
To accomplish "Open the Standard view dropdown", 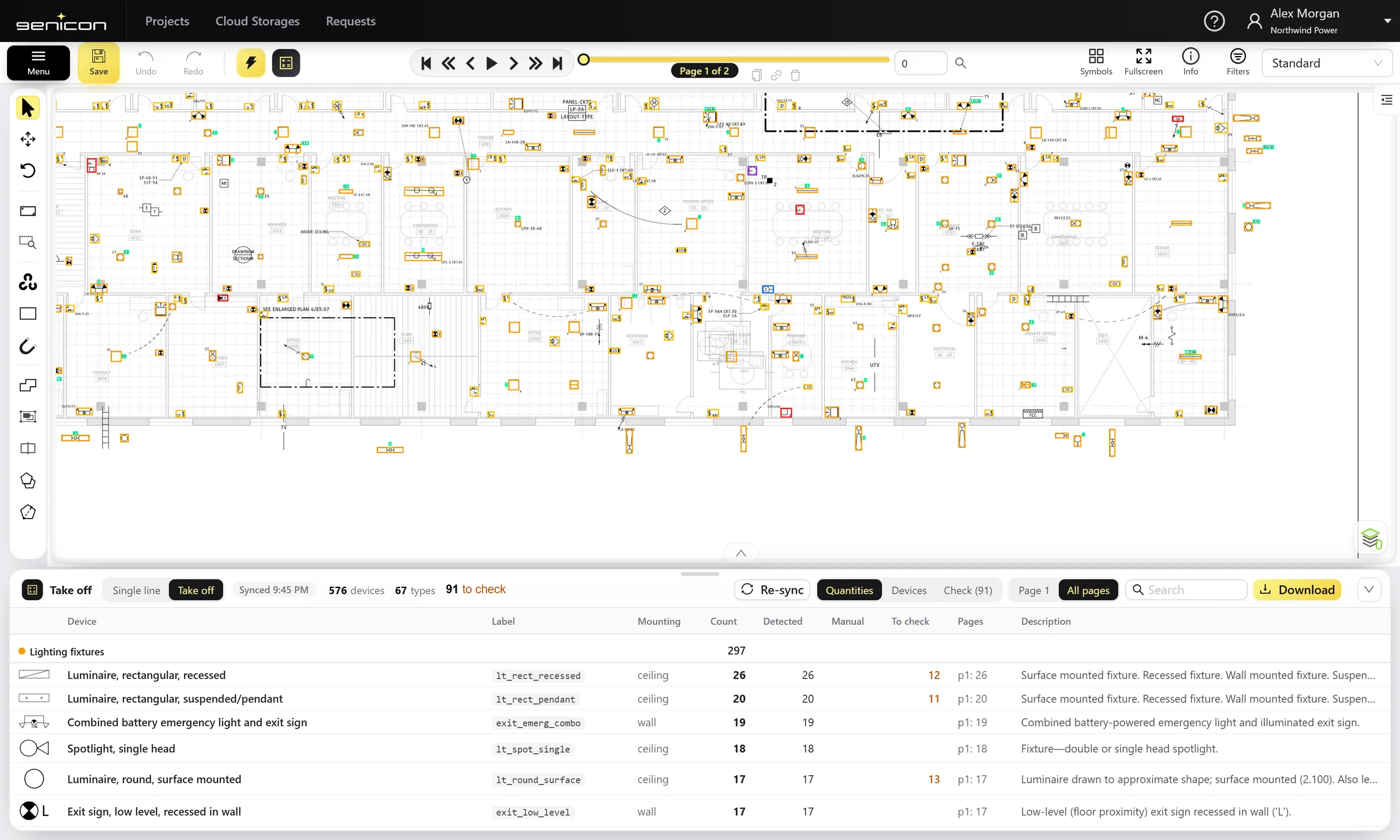I will point(1326,63).
